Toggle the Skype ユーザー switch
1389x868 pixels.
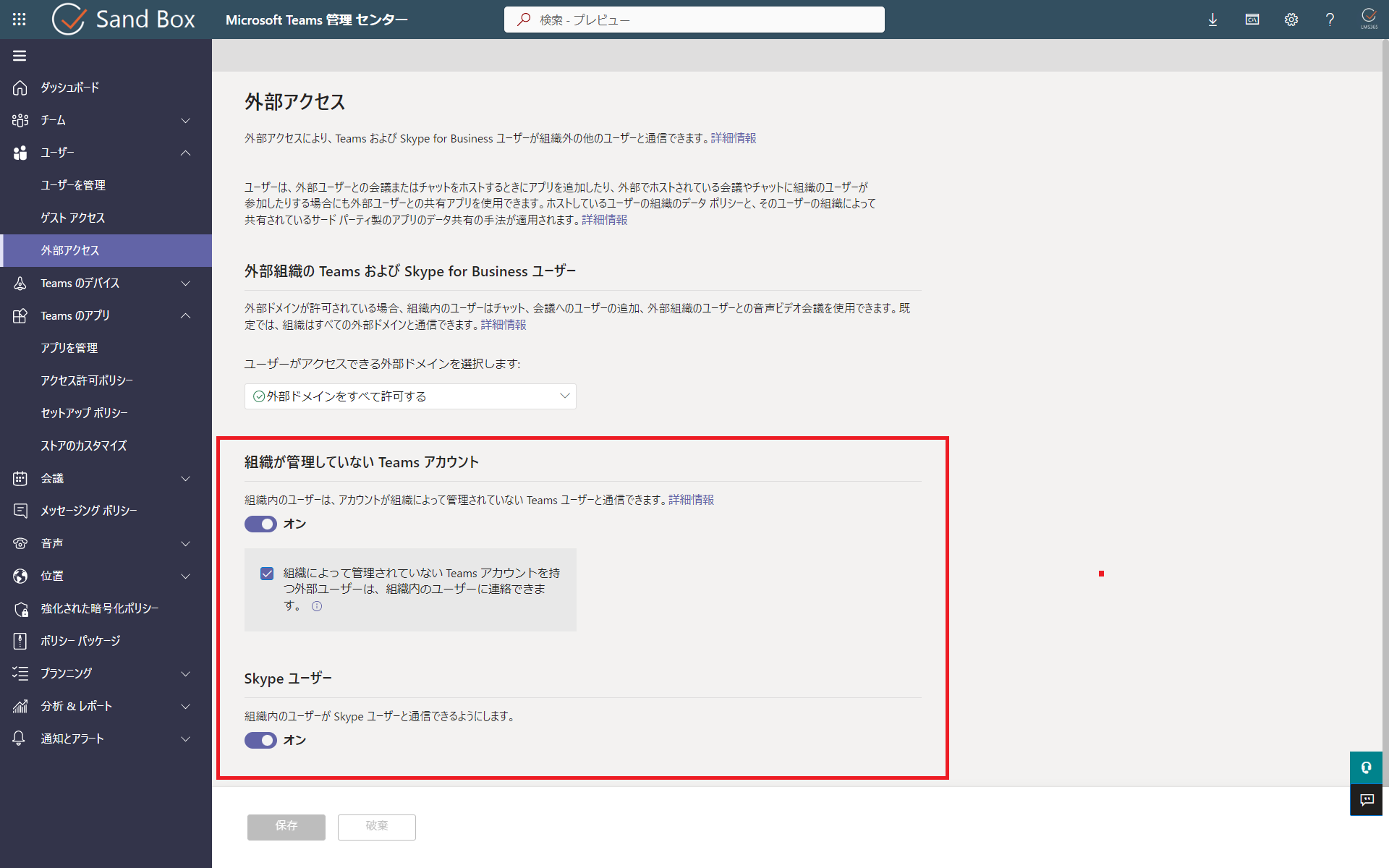[x=260, y=740]
